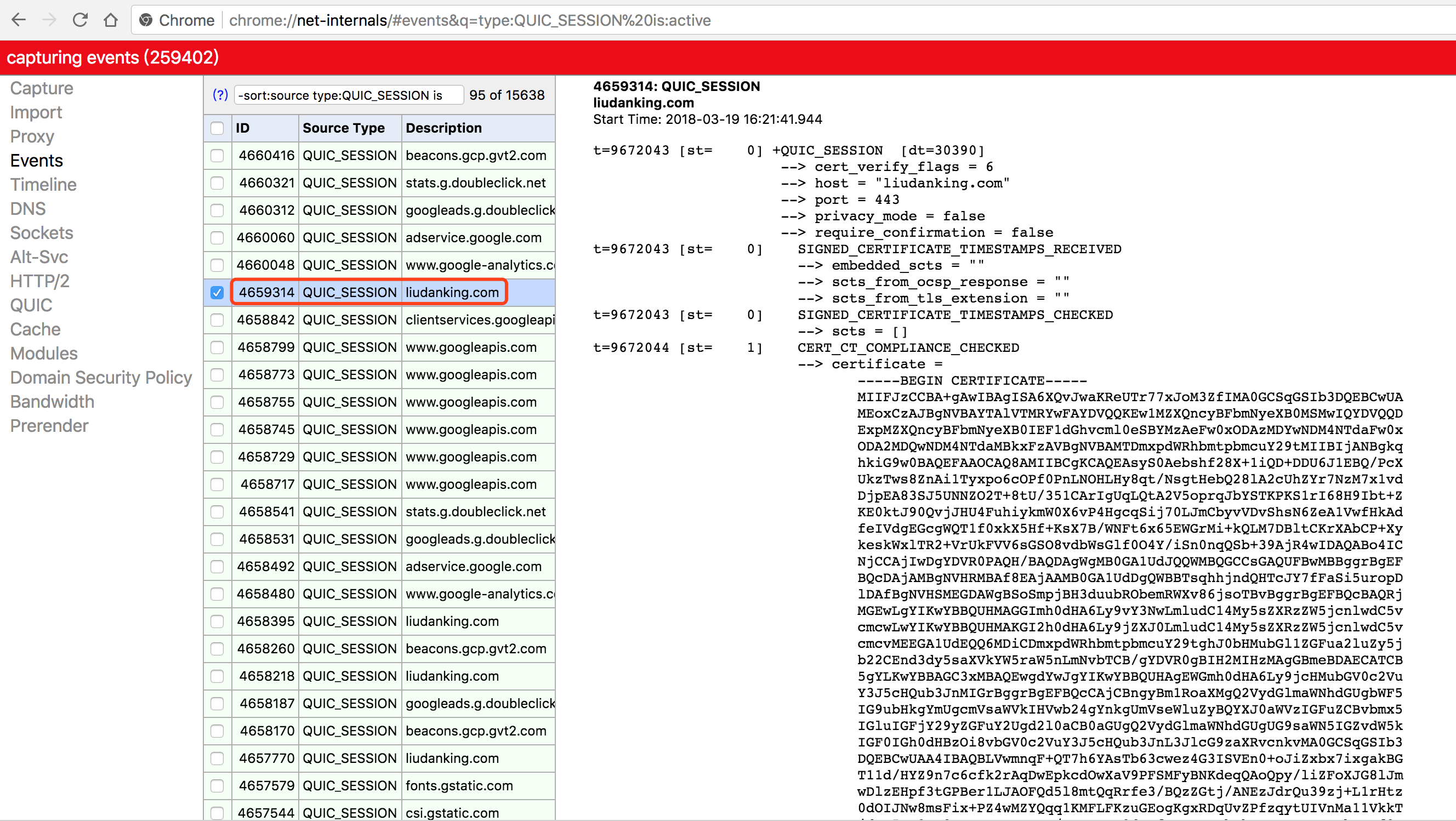Image resolution: width=1456 pixels, height=821 pixels.
Task: Click the browser Forward arrow
Action: 50,20
